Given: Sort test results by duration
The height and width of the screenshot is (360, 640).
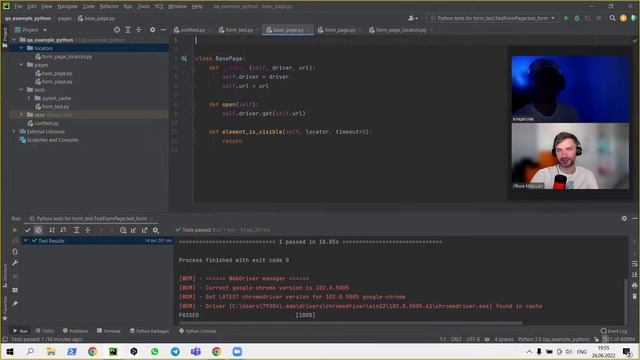Looking at the screenshot, I should [63, 230].
